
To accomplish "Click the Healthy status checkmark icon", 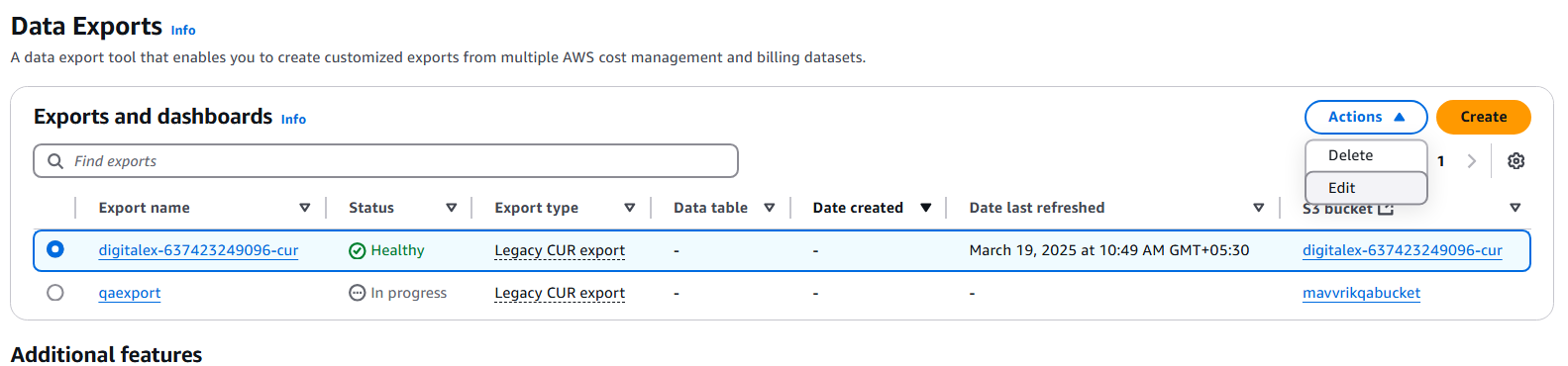I will (358, 251).
